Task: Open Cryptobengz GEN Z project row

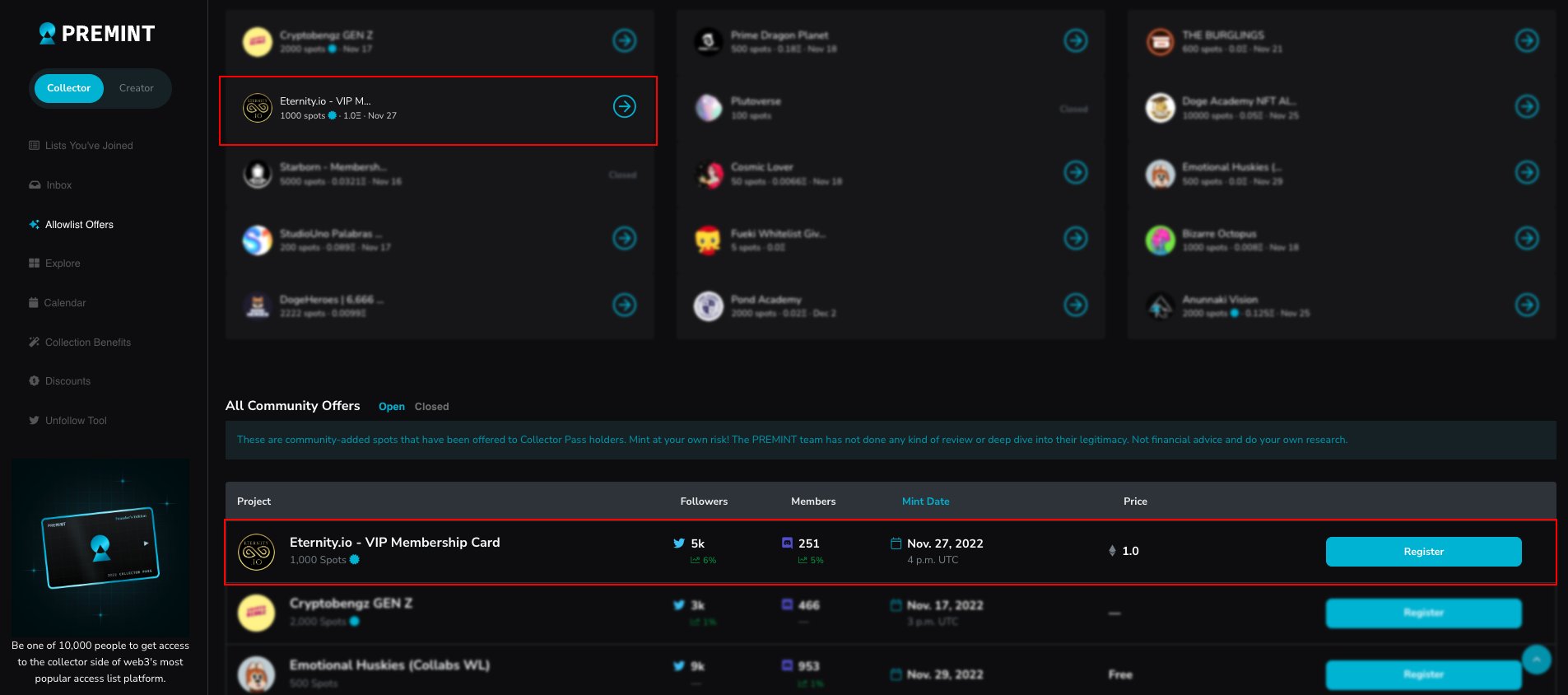Action: pos(891,613)
